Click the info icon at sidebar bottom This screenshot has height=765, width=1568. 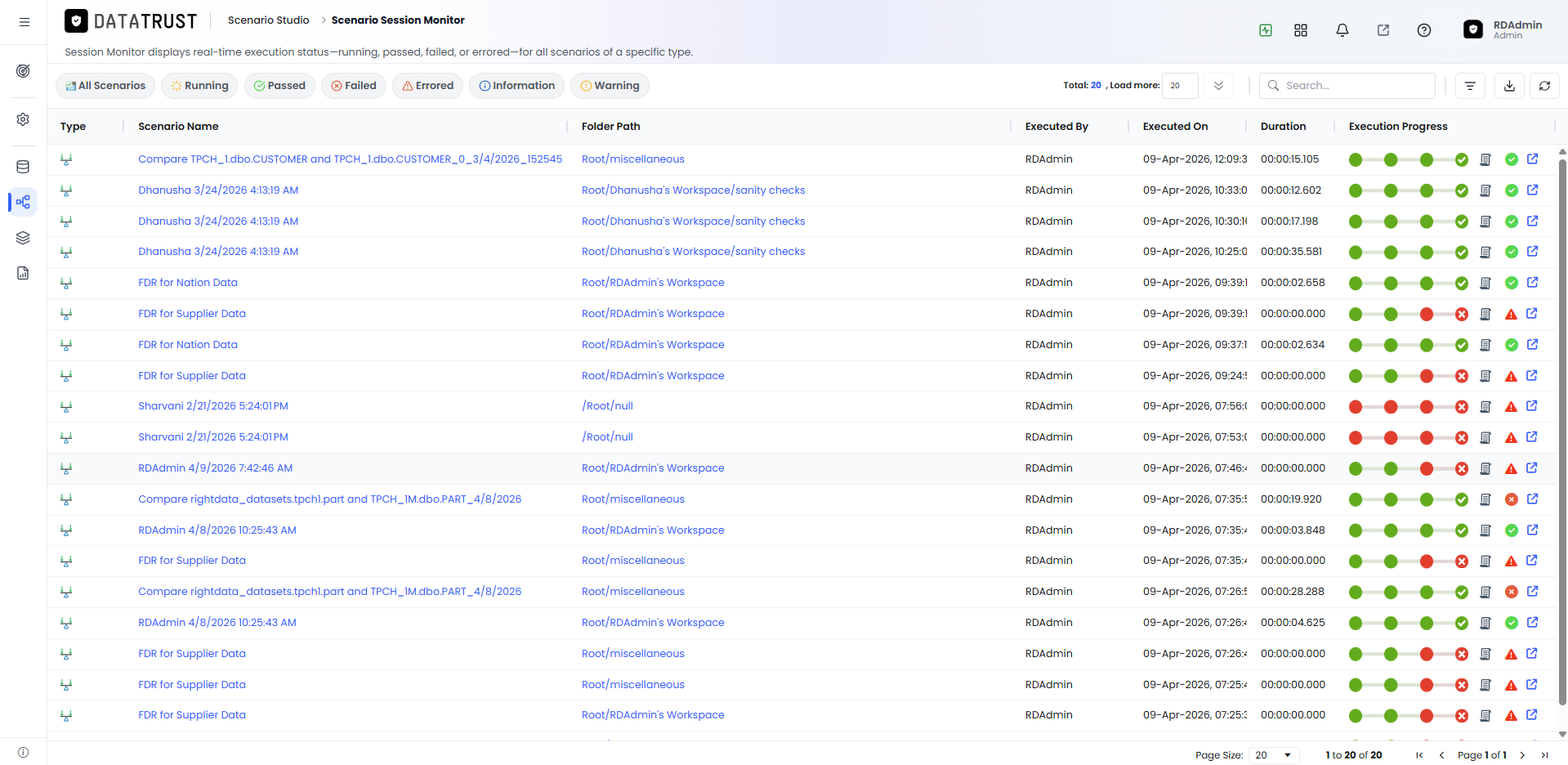point(23,753)
